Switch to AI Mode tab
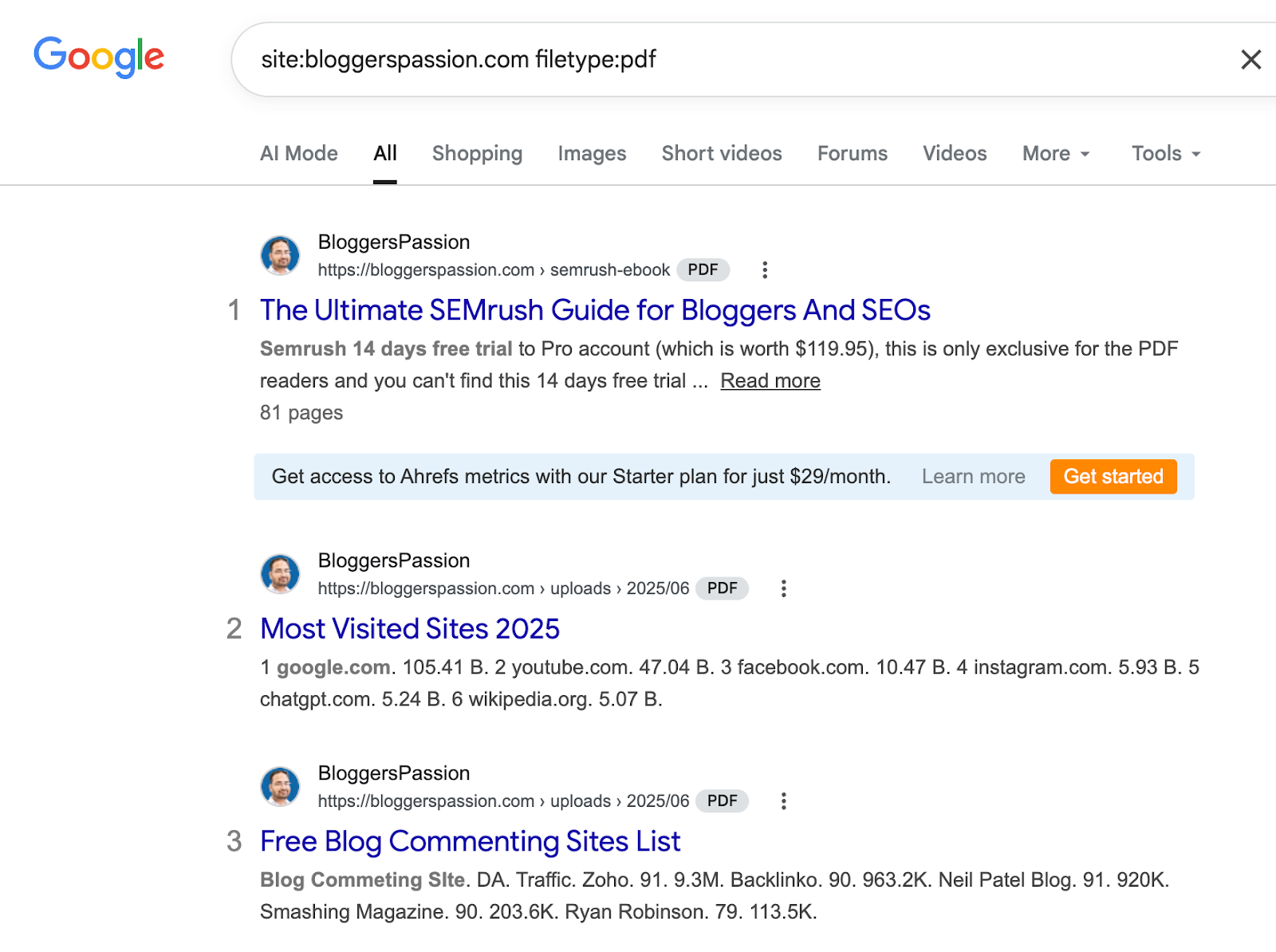This screenshot has width=1276, height=952. 299,154
